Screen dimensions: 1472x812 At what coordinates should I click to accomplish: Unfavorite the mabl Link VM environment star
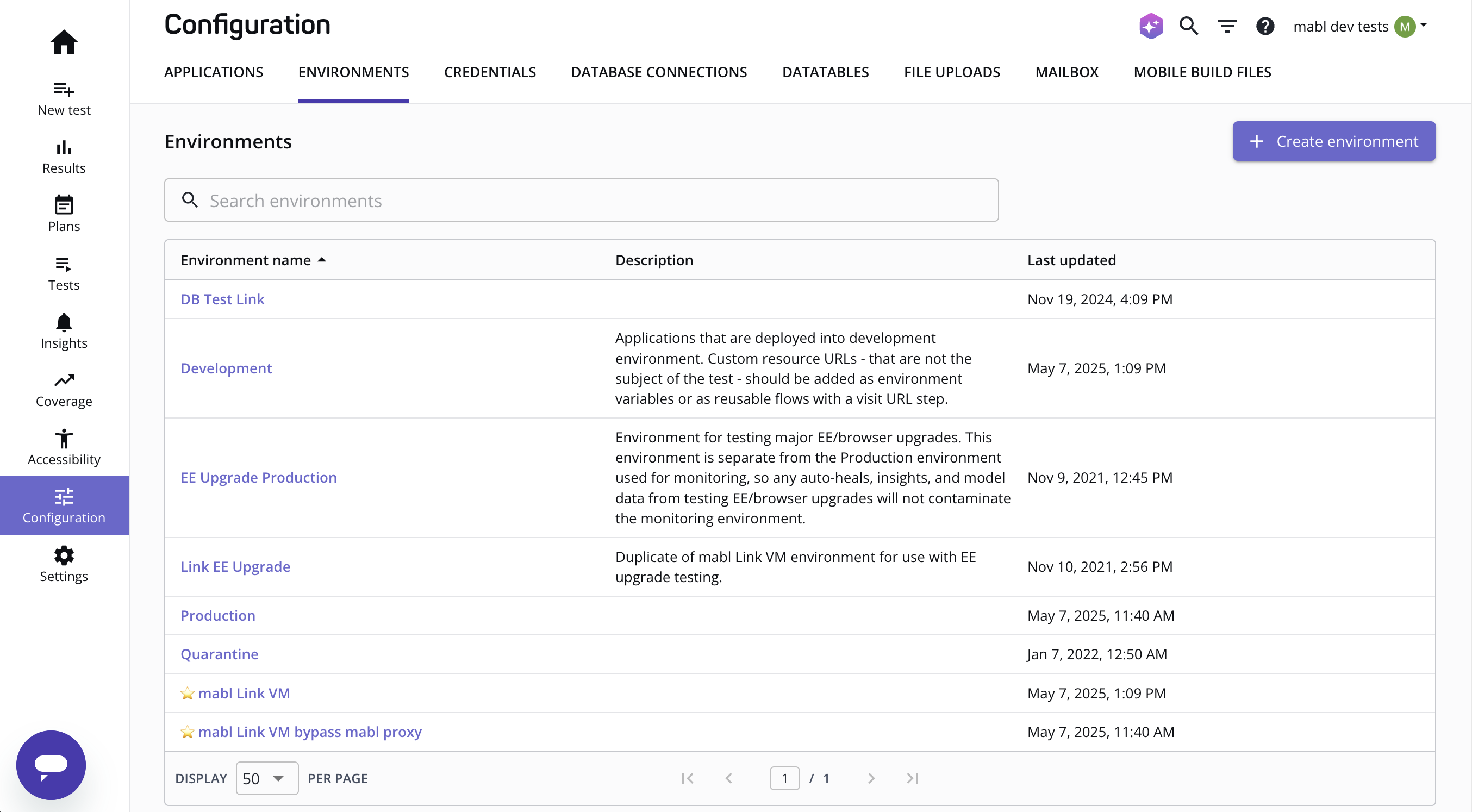tap(188, 692)
